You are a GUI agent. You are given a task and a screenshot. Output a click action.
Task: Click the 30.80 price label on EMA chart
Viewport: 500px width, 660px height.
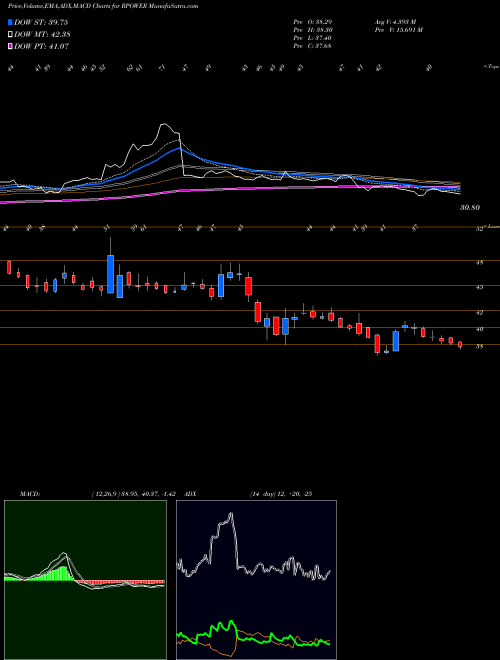tap(470, 208)
